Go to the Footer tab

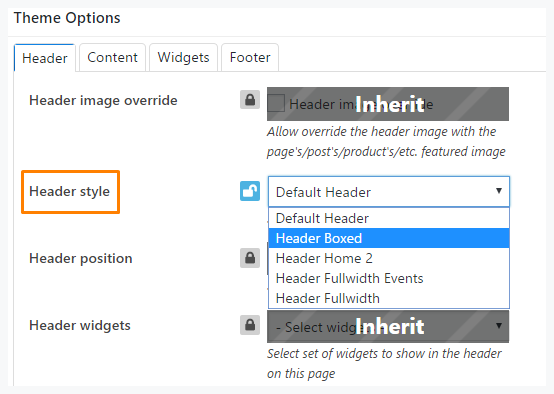point(250,58)
